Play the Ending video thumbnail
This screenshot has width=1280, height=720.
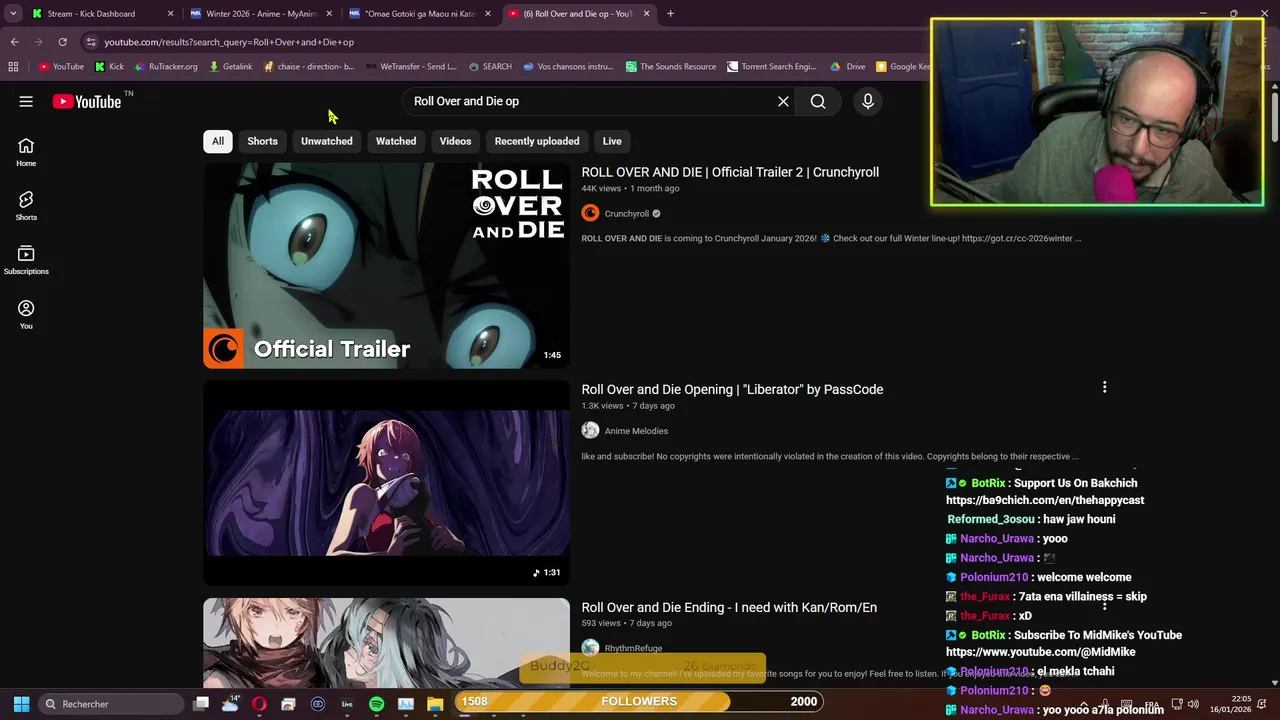pyautogui.click(x=386, y=642)
